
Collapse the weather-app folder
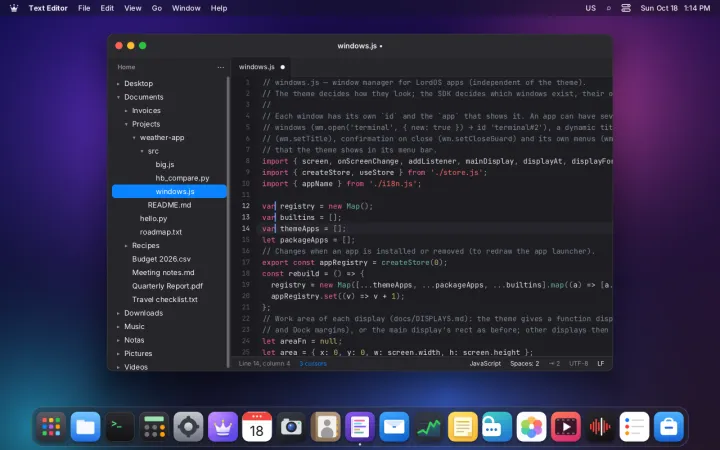click(x=134, y=137)
